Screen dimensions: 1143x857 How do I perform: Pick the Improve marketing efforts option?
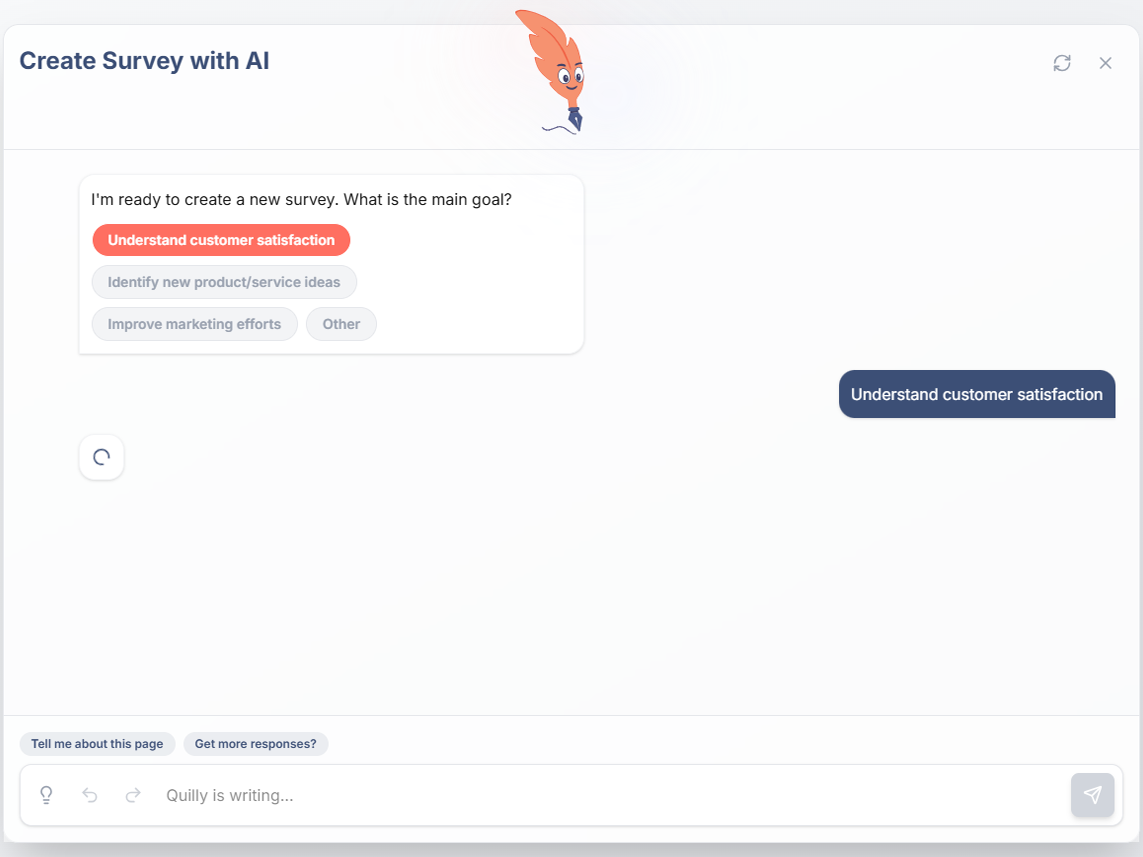[x=194, y=324]
